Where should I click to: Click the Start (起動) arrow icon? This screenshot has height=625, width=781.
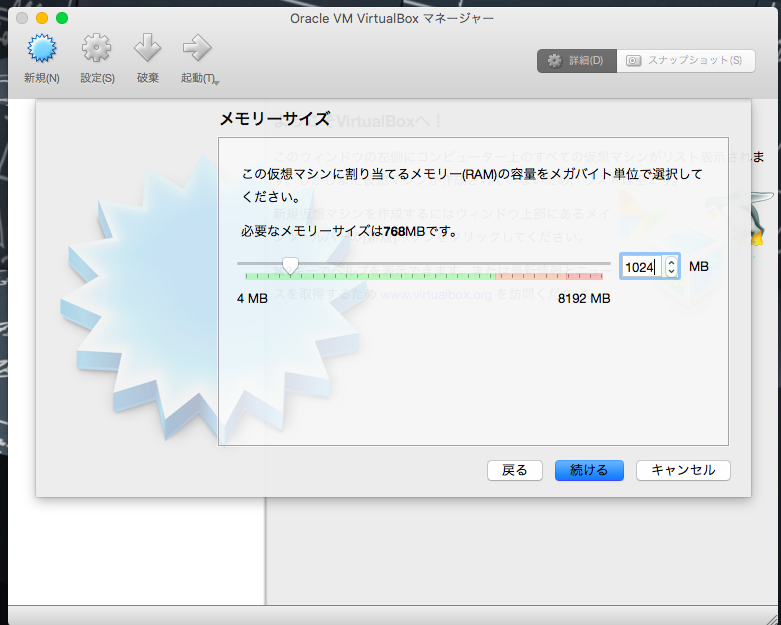tap(197, 48)
